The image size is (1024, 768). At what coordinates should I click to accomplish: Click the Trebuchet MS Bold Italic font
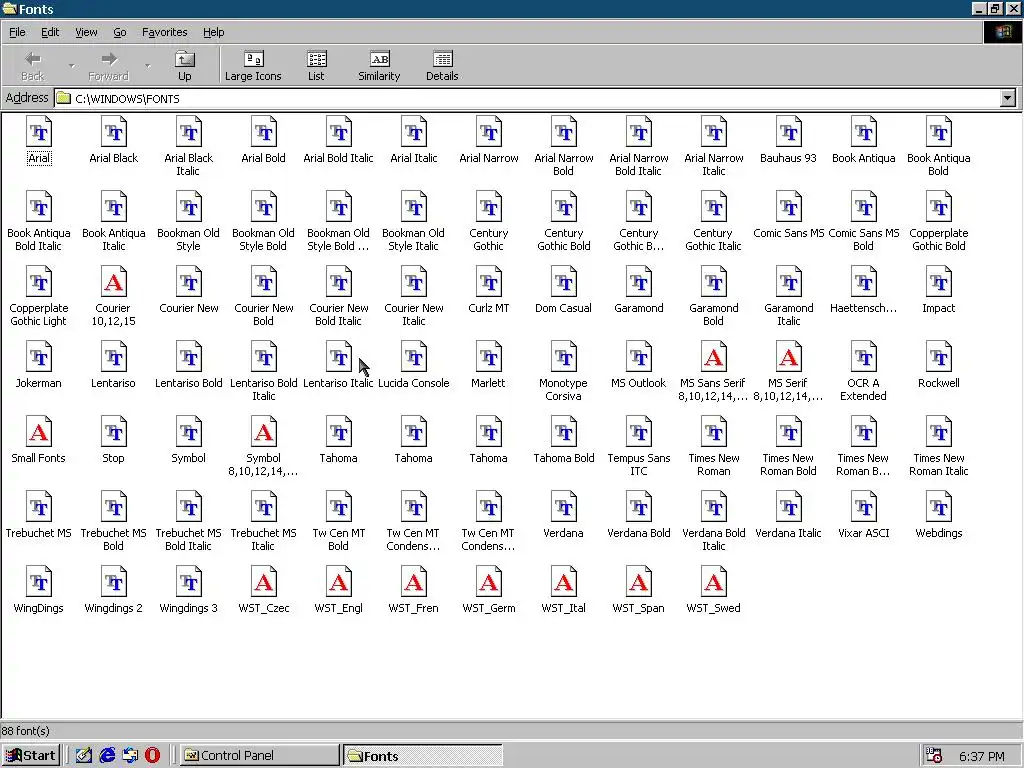coord(189,508)
